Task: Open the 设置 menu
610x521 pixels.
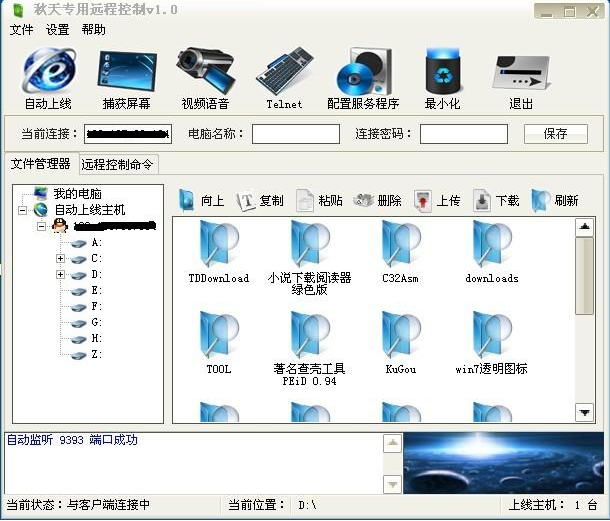Action: 58,30
